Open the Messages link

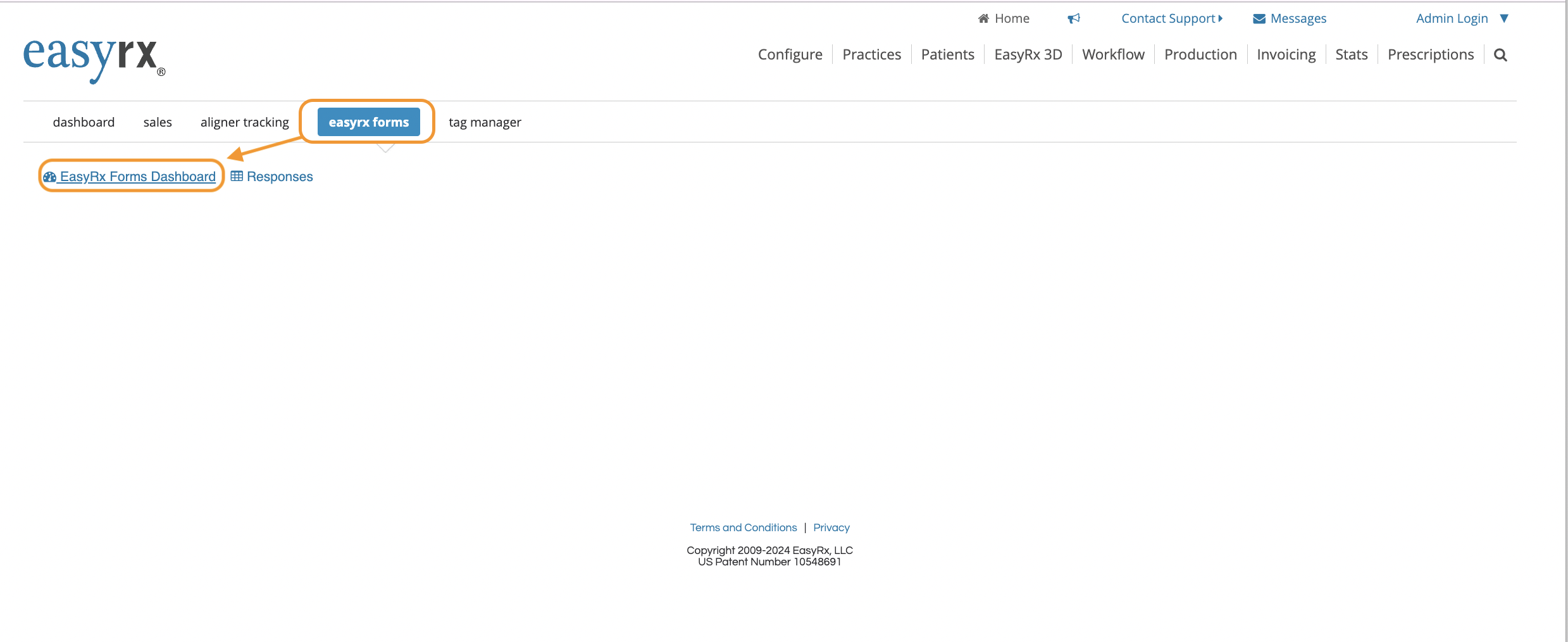click(1298, 18)
